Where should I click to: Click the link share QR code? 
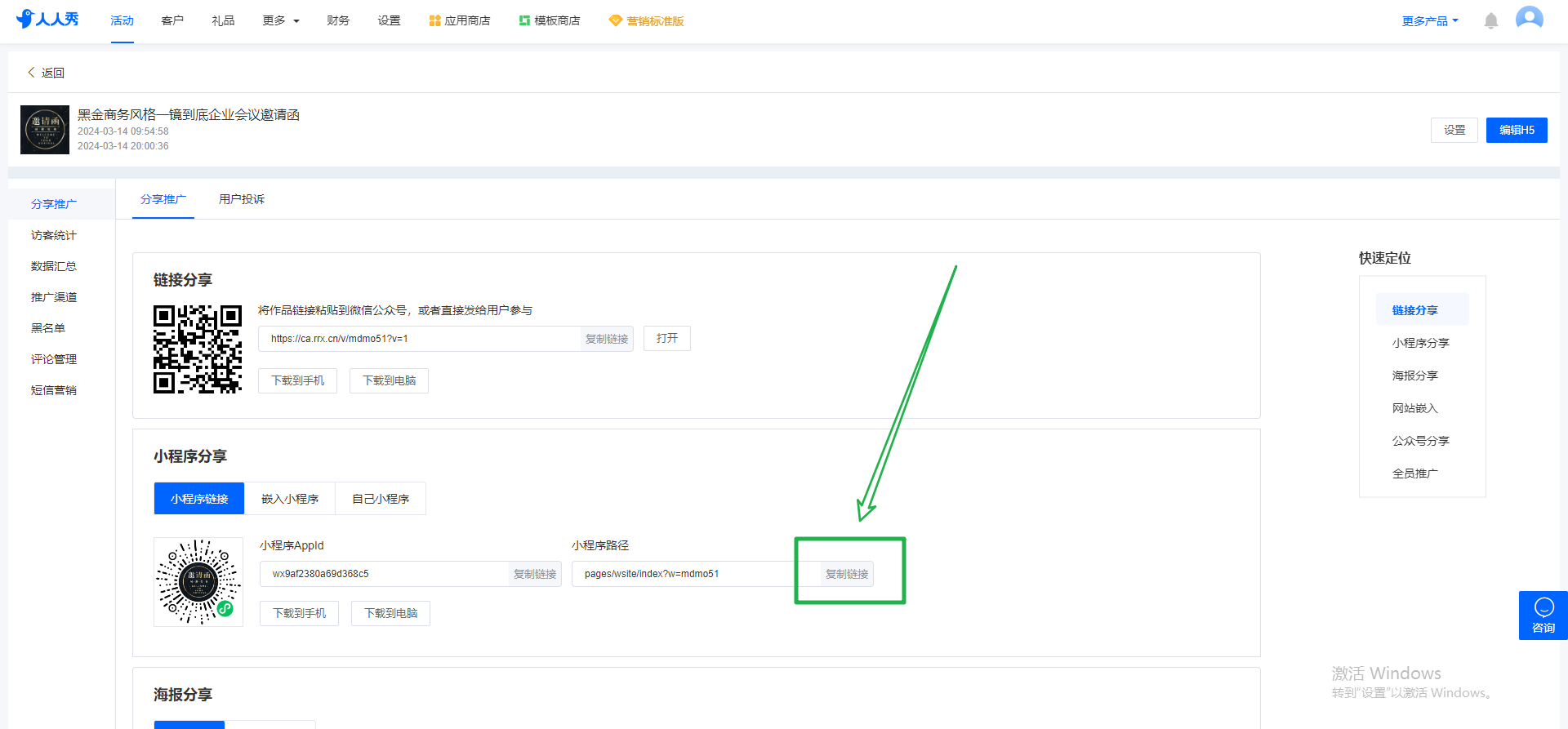coord(198,349)
